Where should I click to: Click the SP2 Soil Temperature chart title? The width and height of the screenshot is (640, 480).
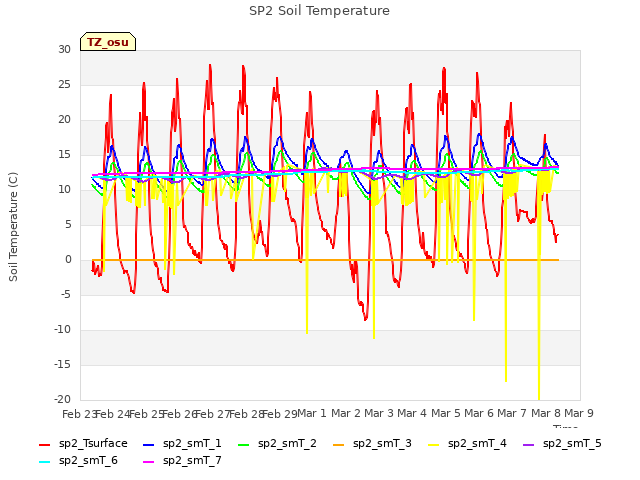pos(319,11)
